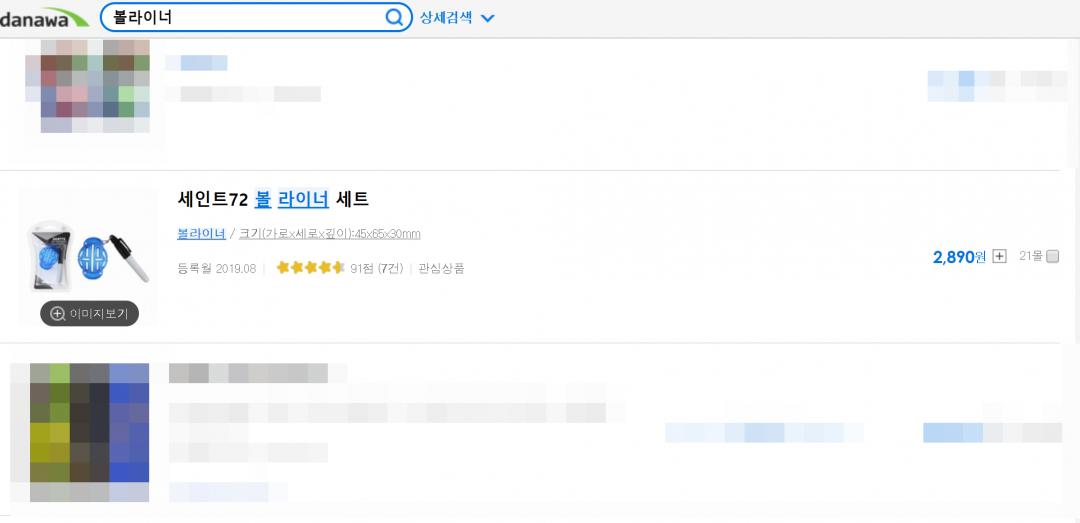Click the 2,890원 price link
The width and height of the screenshot is (1080, 523).
959,257
